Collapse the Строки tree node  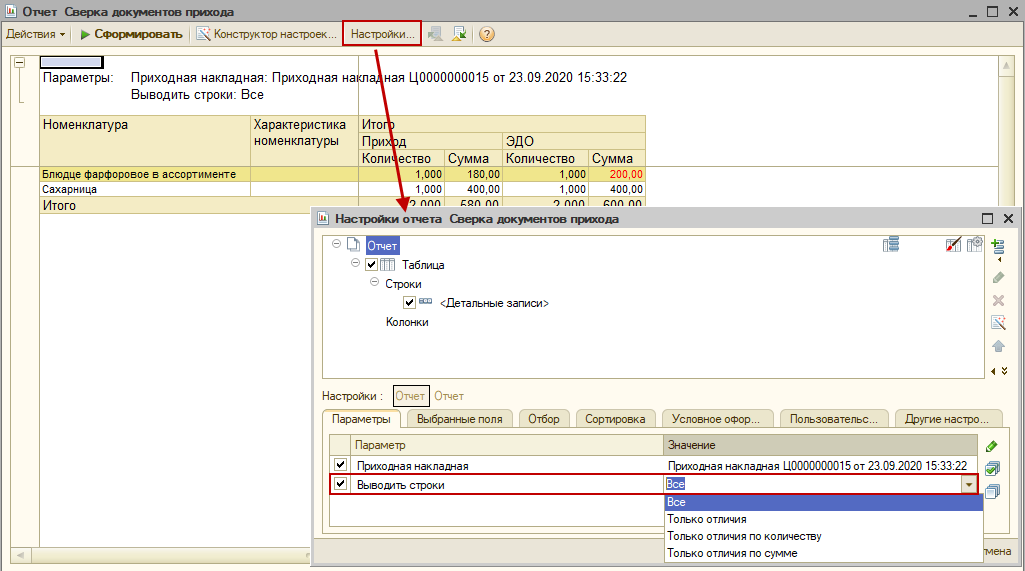pos(374,281)
